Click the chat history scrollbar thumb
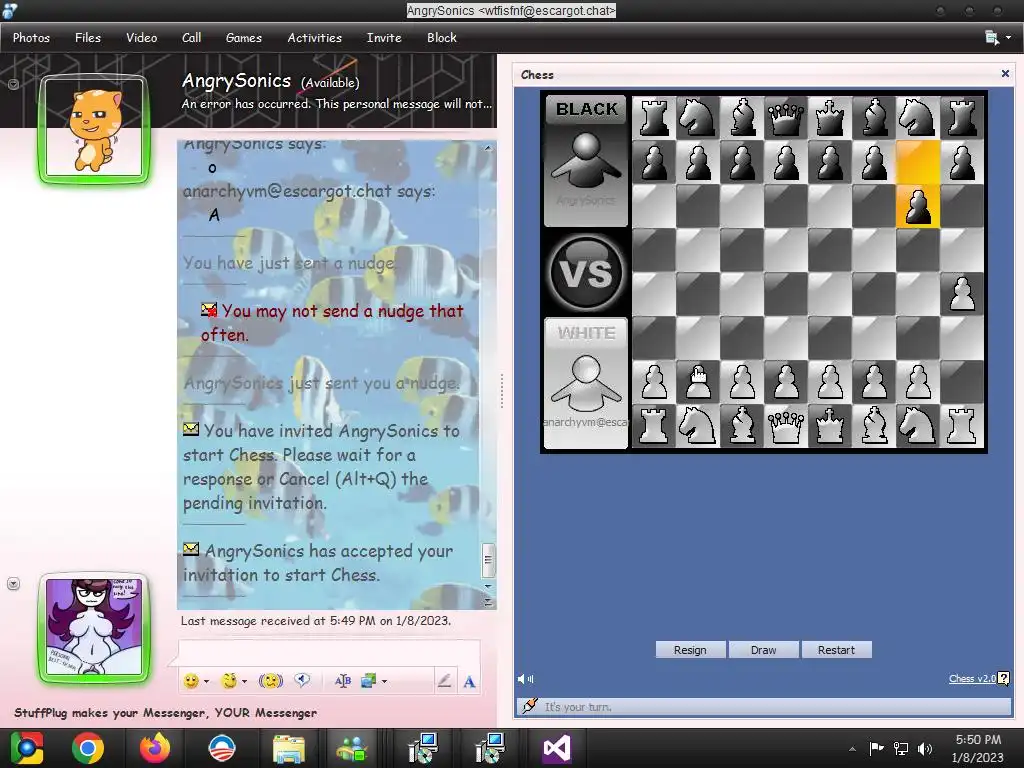 tap(487, 560)
